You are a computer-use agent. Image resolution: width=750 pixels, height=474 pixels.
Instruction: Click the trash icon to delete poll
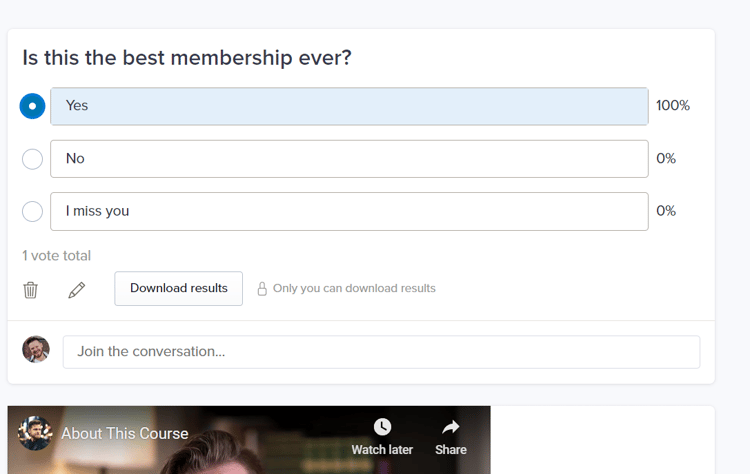pos(30,290)
